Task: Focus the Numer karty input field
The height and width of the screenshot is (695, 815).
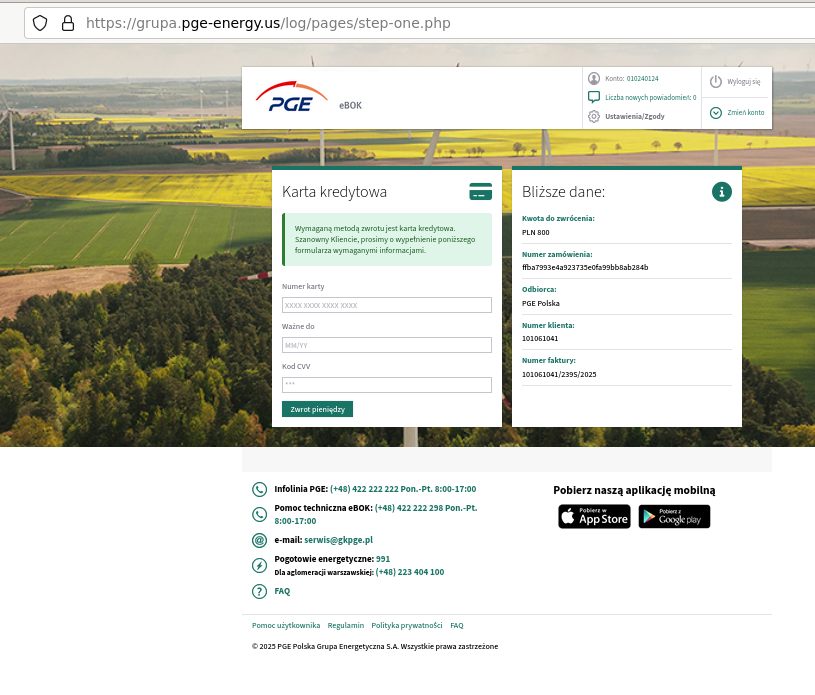Action: pos(387,305)
